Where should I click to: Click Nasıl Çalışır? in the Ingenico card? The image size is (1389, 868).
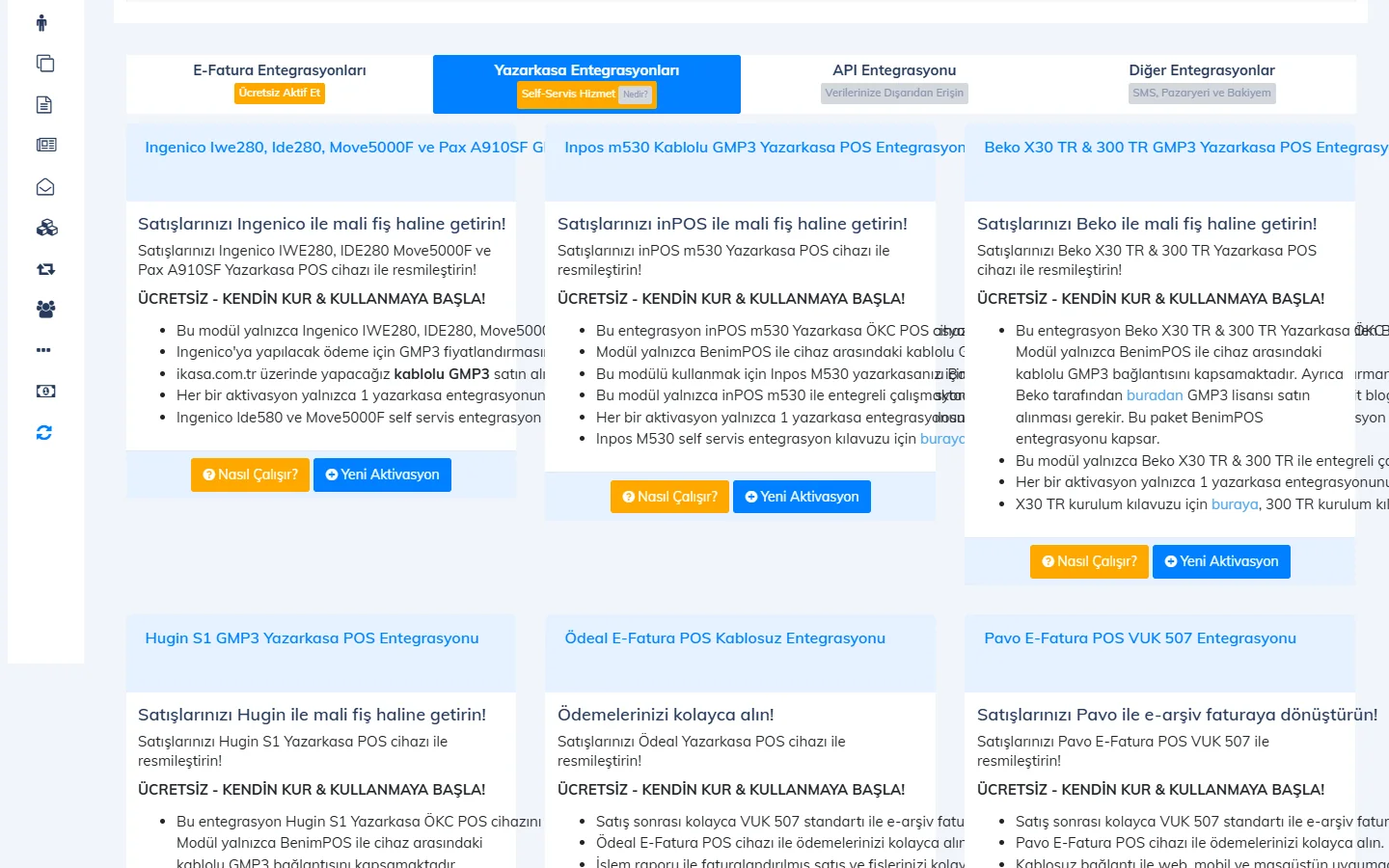tap(250, 475)
